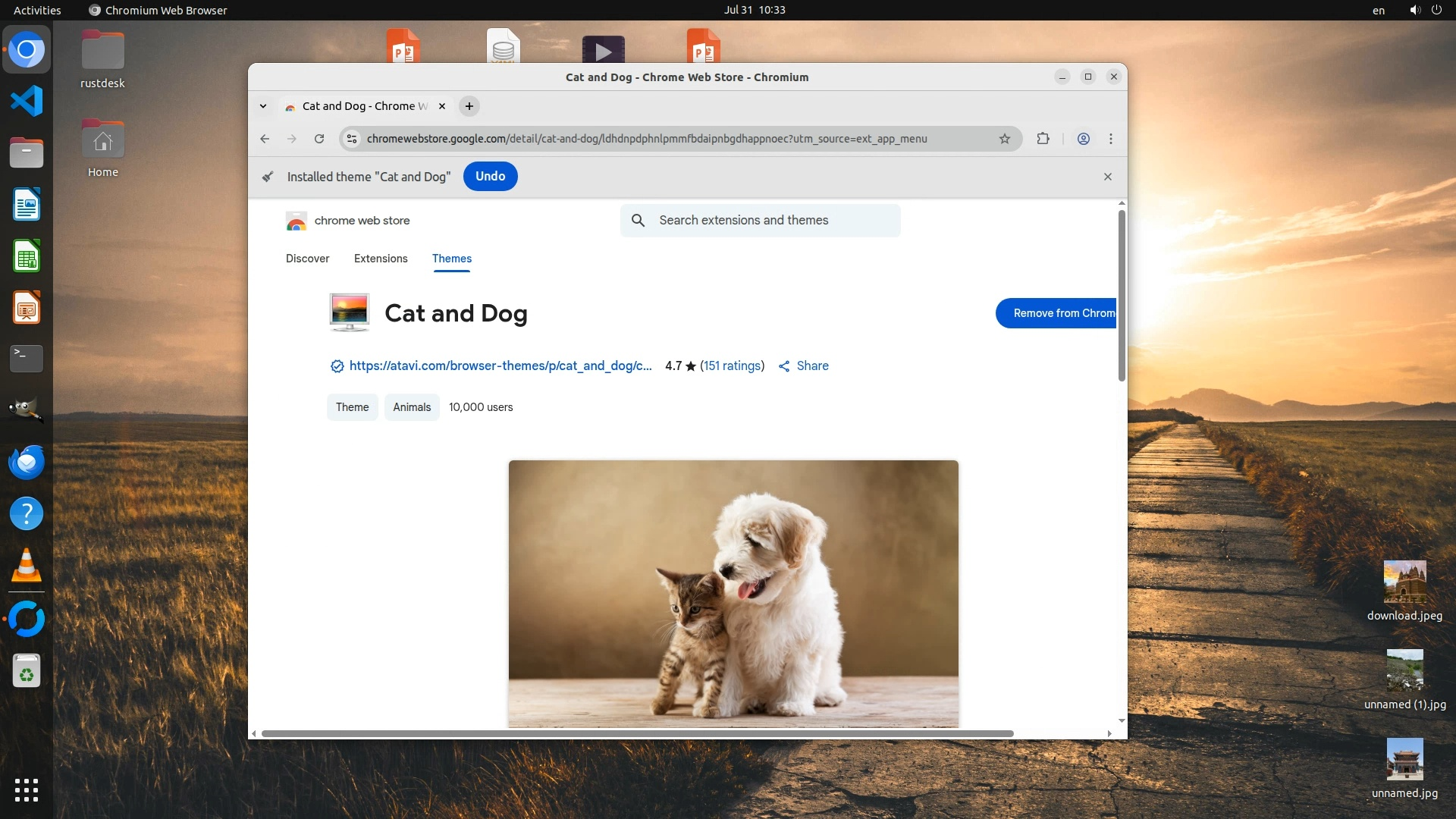Go back using the back arrow

coord(265,139)
